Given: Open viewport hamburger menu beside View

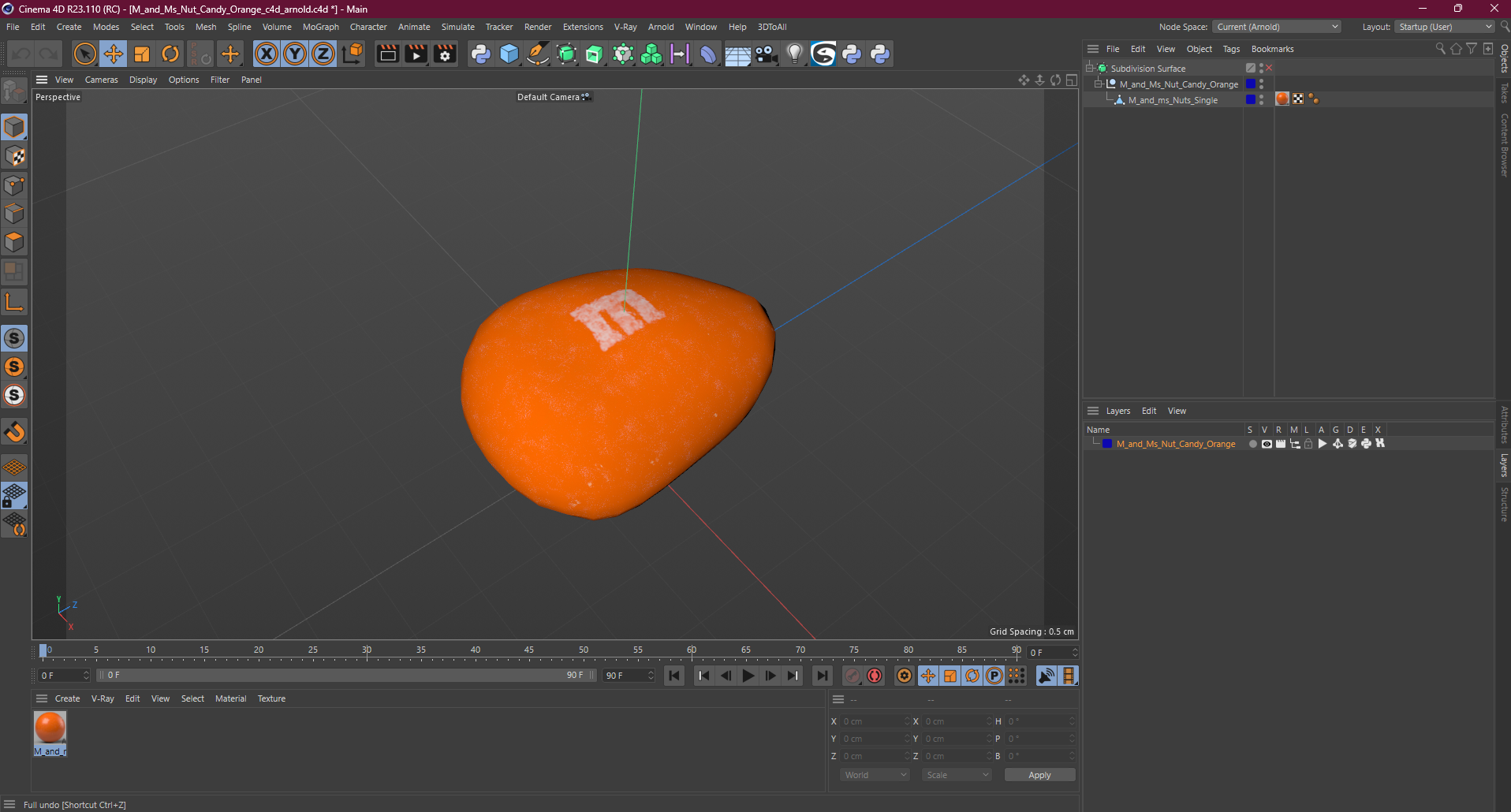Looking at the screenshot, I should pyautogui.click(x=42, y=80).
